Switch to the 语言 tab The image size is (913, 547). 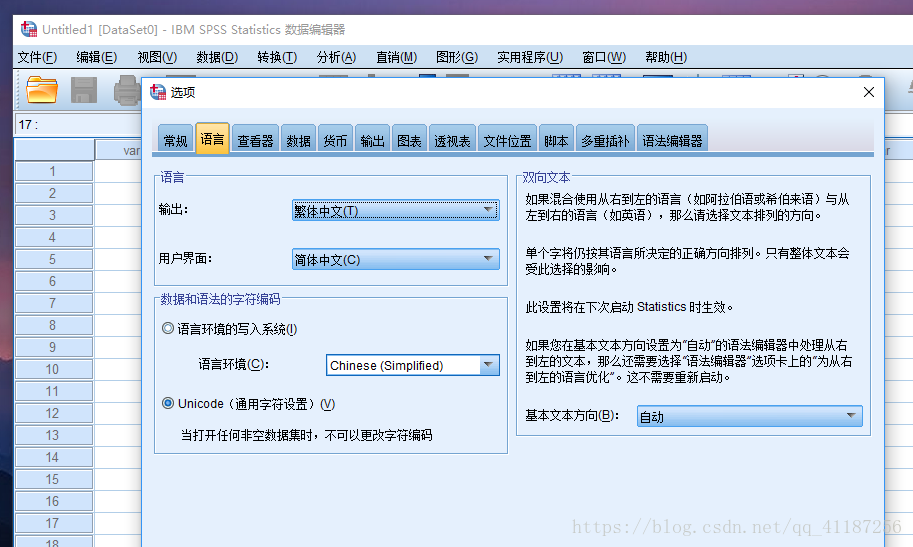coord(213,139)
